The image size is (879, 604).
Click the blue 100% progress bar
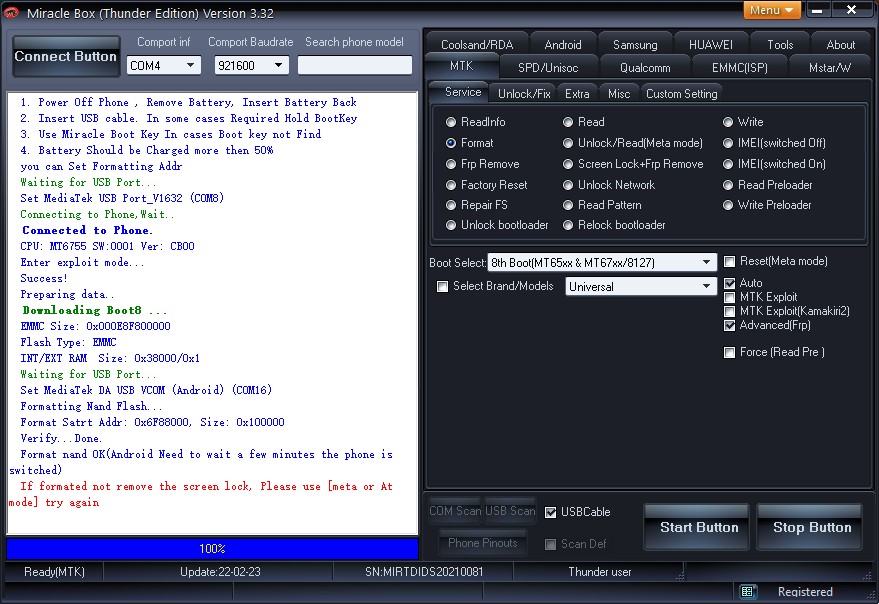[212, 548]
